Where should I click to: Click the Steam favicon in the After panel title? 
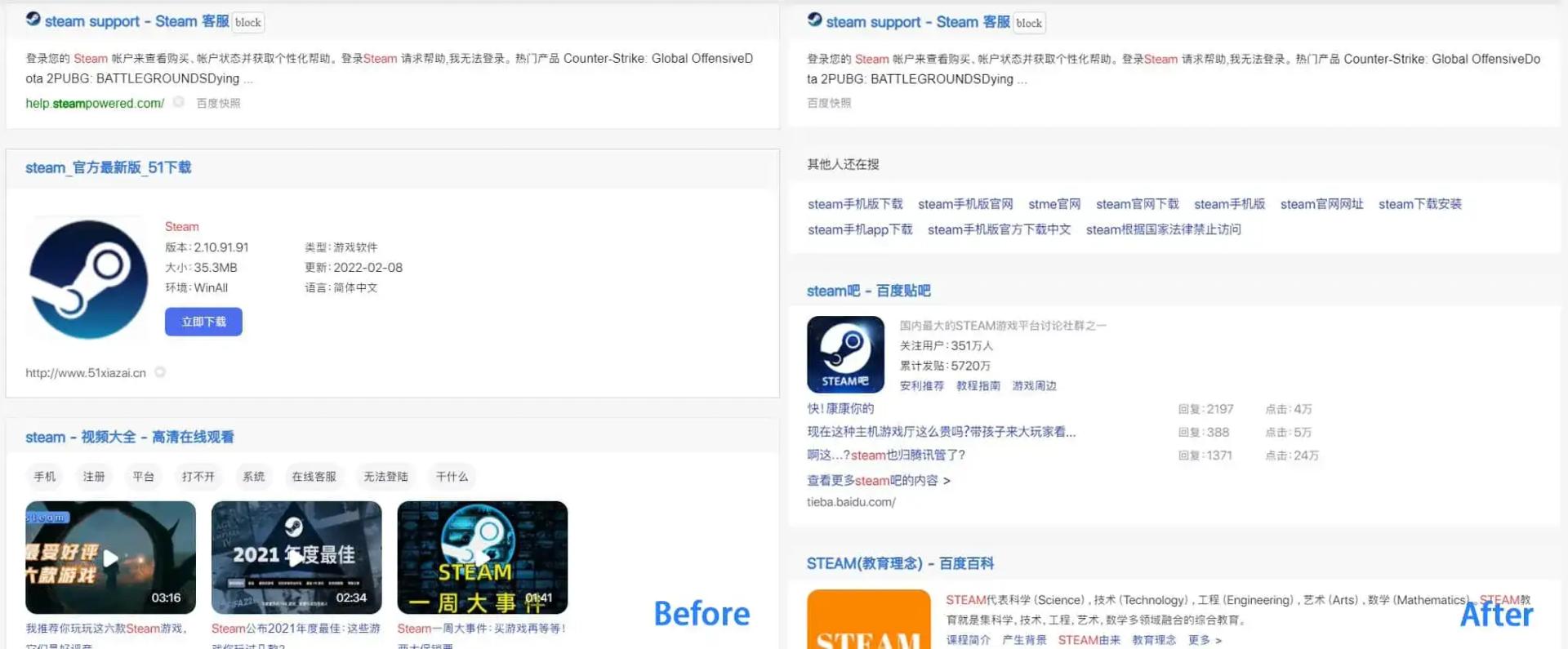814,20
